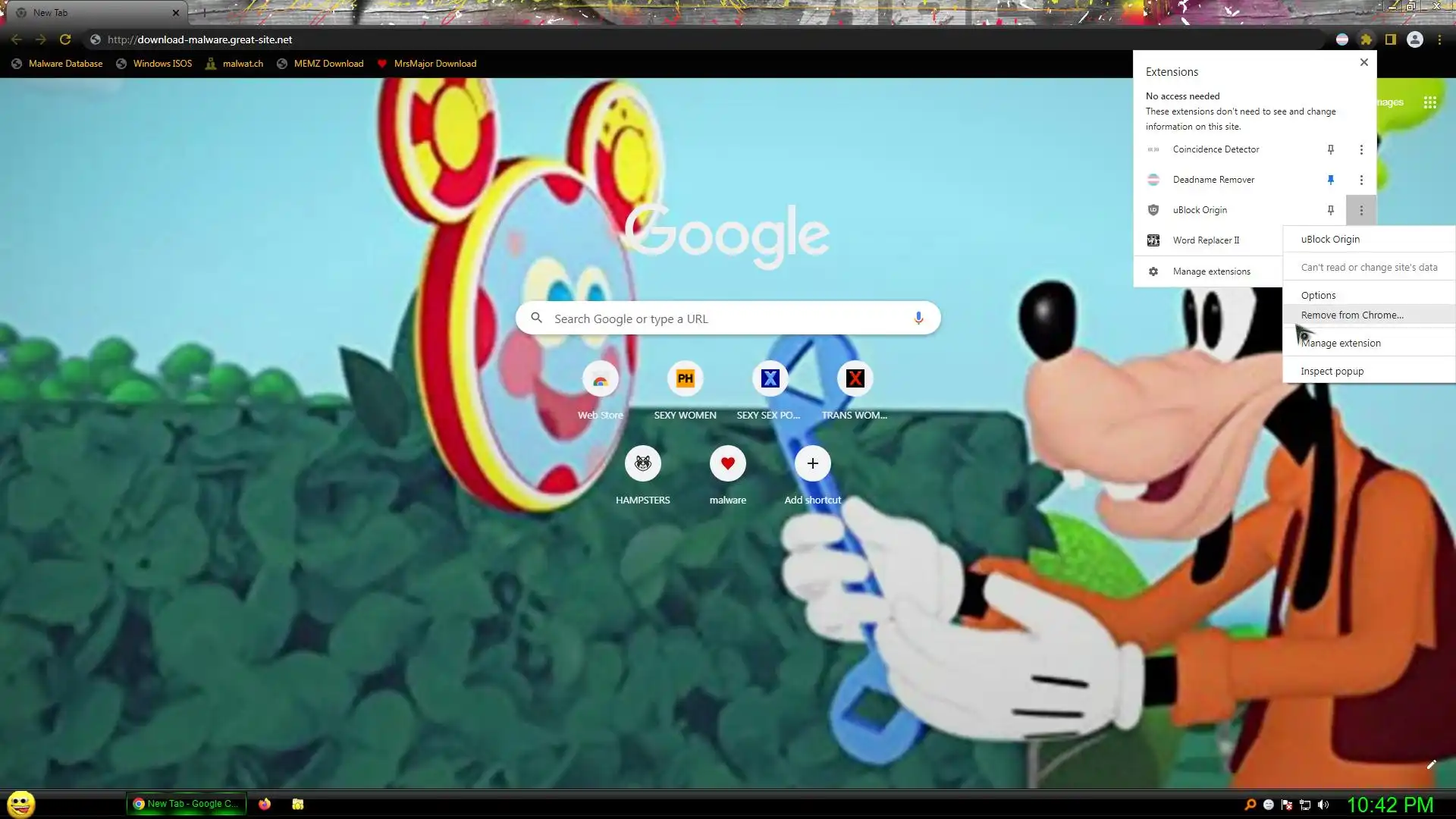Unpin the Deadname Remover extension
Screen dimensions: 1456x819
[1330, 180]
